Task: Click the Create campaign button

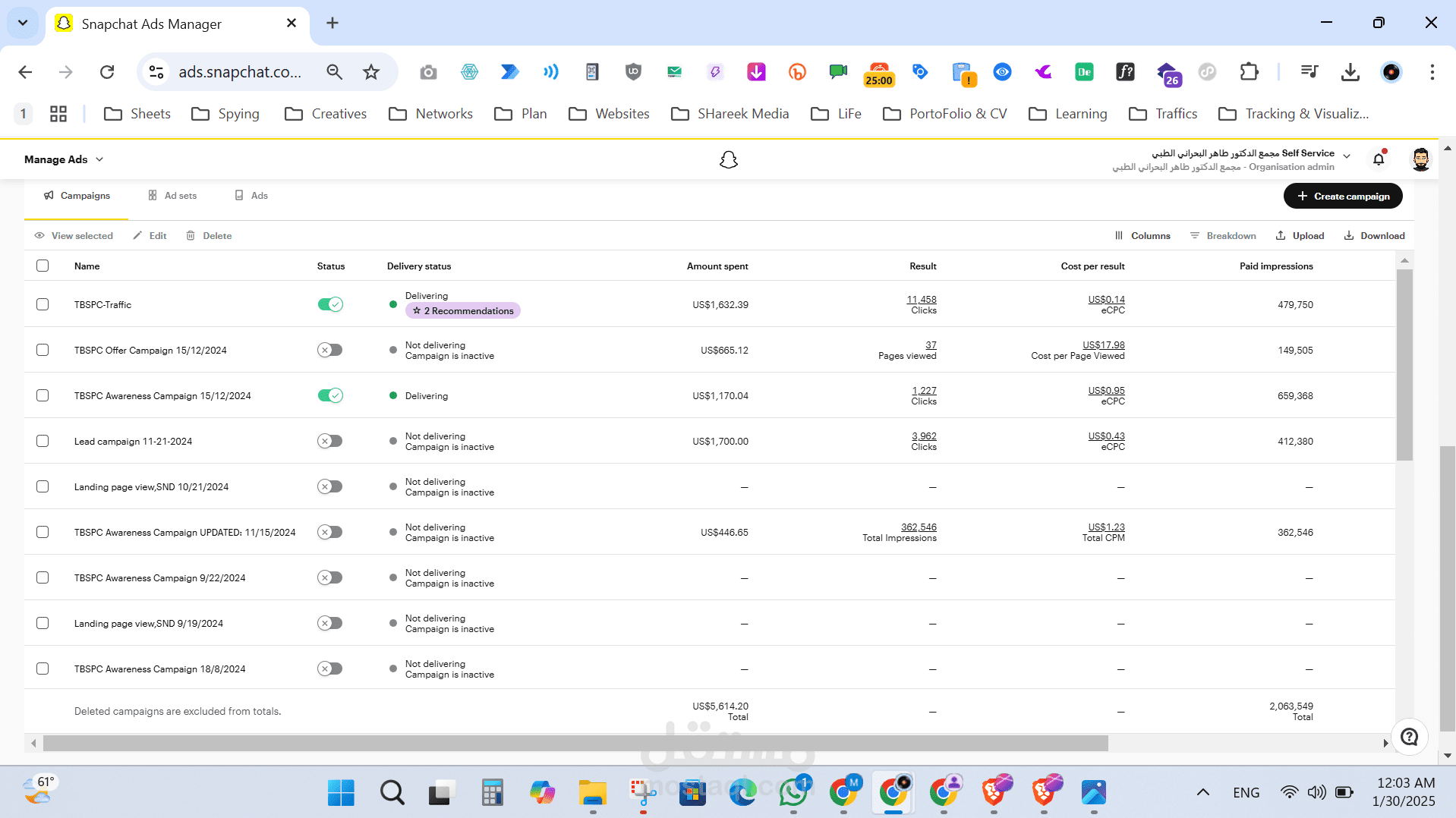Action: [1343, 196]
